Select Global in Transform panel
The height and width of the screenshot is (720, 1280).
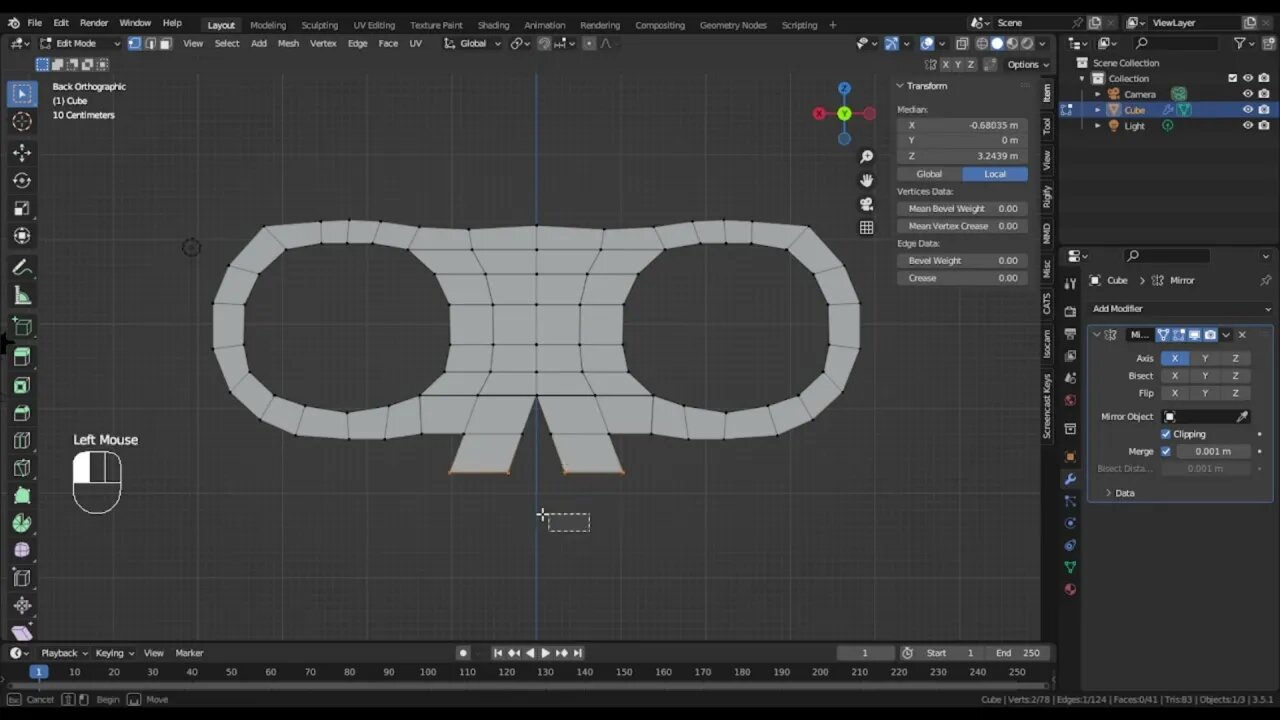[x=929, y=174]
